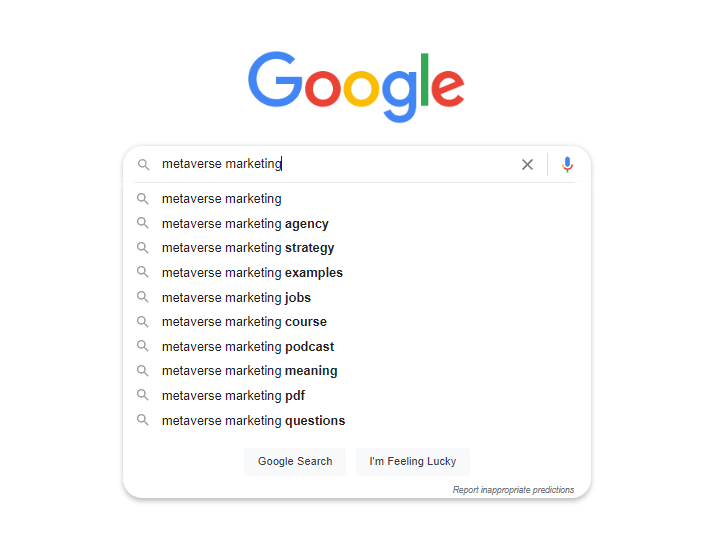Click magnifier icon beside 'metaverse marketing agency'
Viewport: 728px width, 541px height.
point(143,223)
